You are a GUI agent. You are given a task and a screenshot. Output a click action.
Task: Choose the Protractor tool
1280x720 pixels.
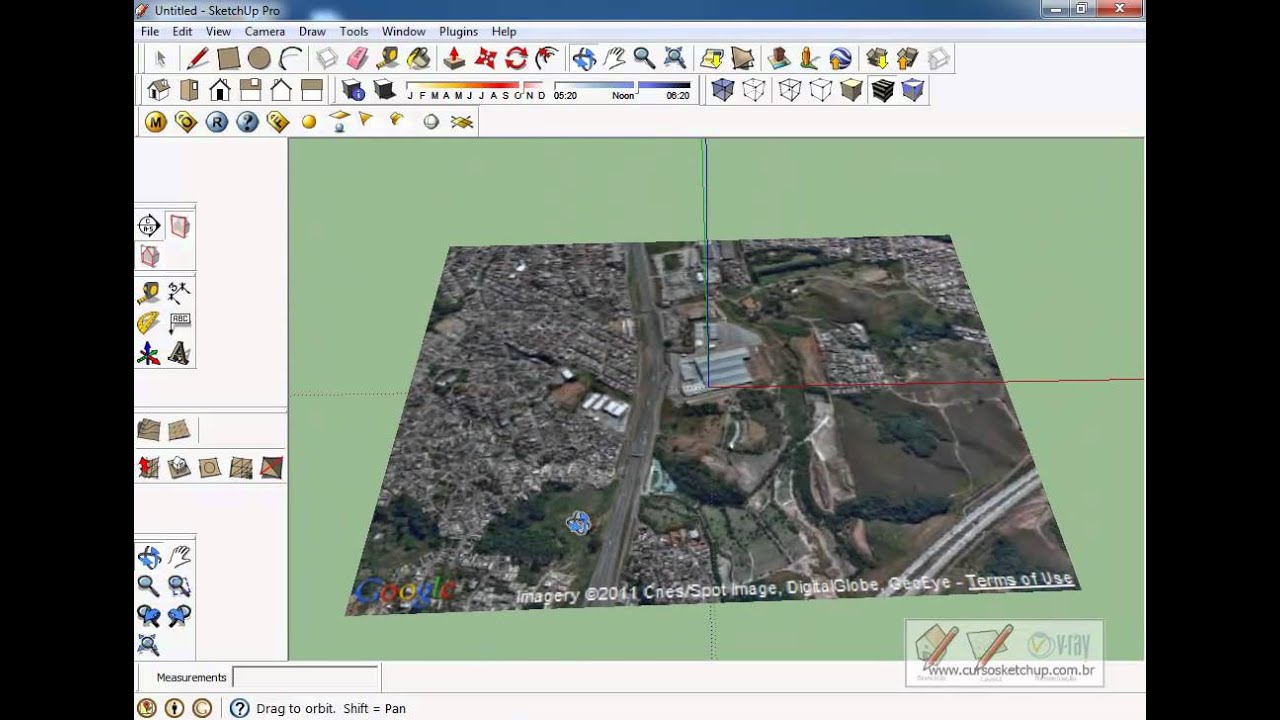coord(149,323)
